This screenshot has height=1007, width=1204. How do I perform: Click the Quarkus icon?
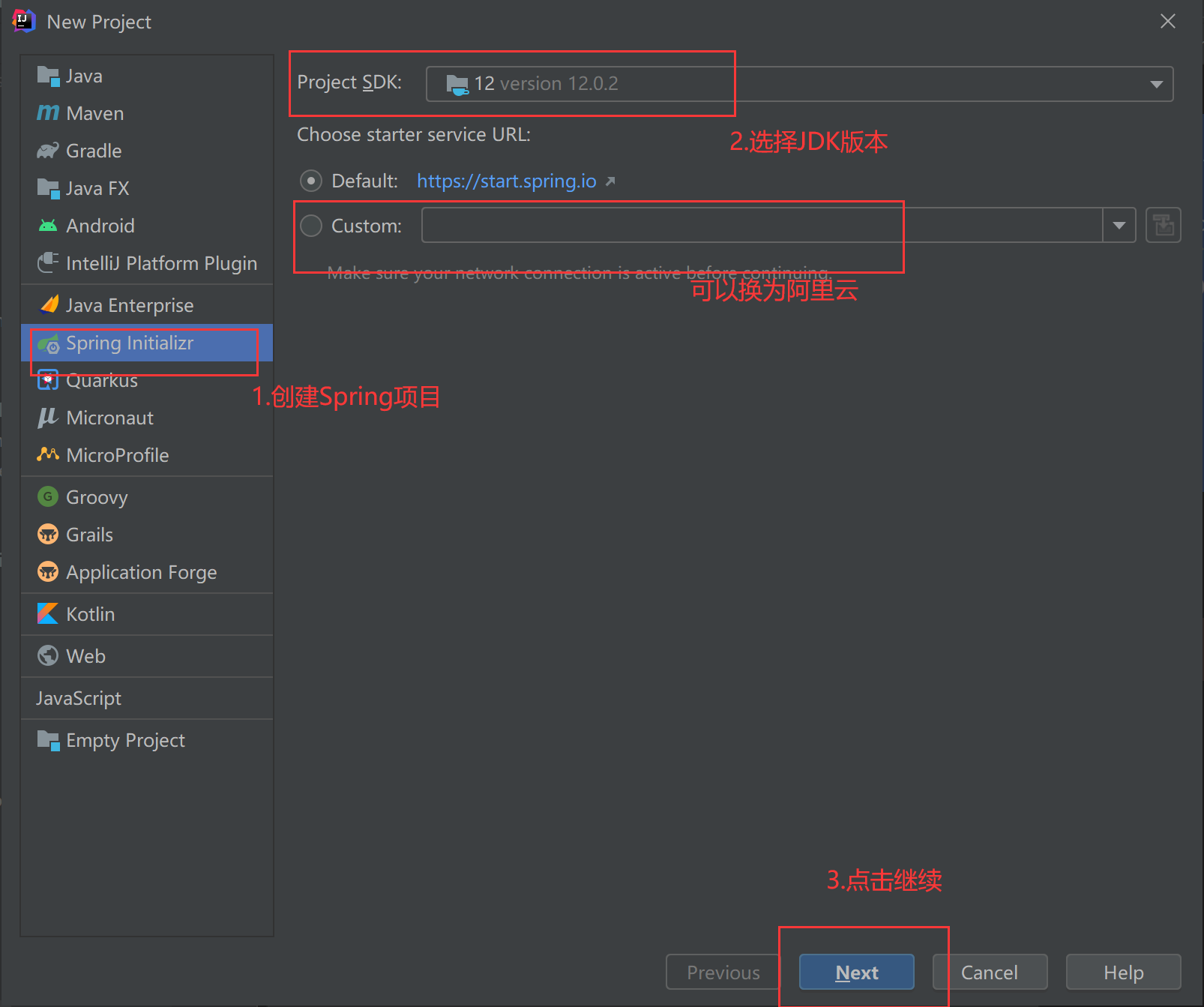[x=48, y=380]
